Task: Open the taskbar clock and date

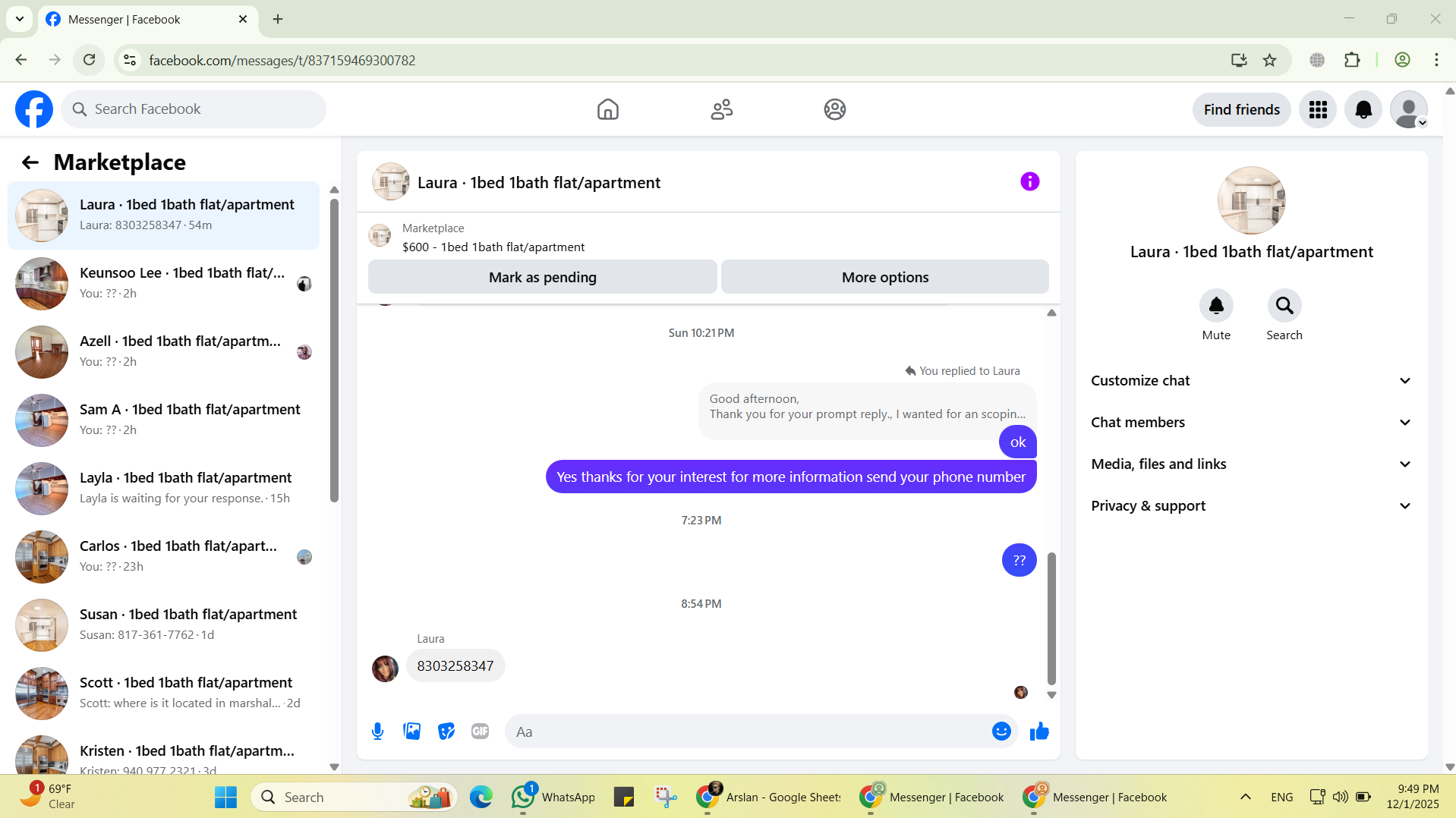Action: pos(1413,797)
